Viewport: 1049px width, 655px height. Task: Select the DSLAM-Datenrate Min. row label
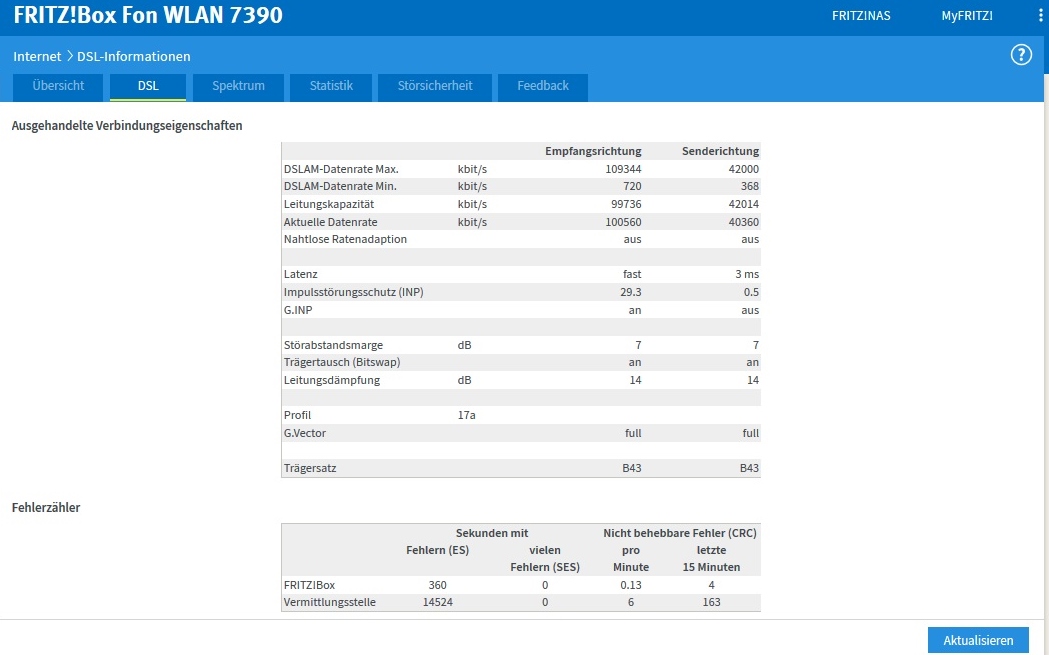340,187
